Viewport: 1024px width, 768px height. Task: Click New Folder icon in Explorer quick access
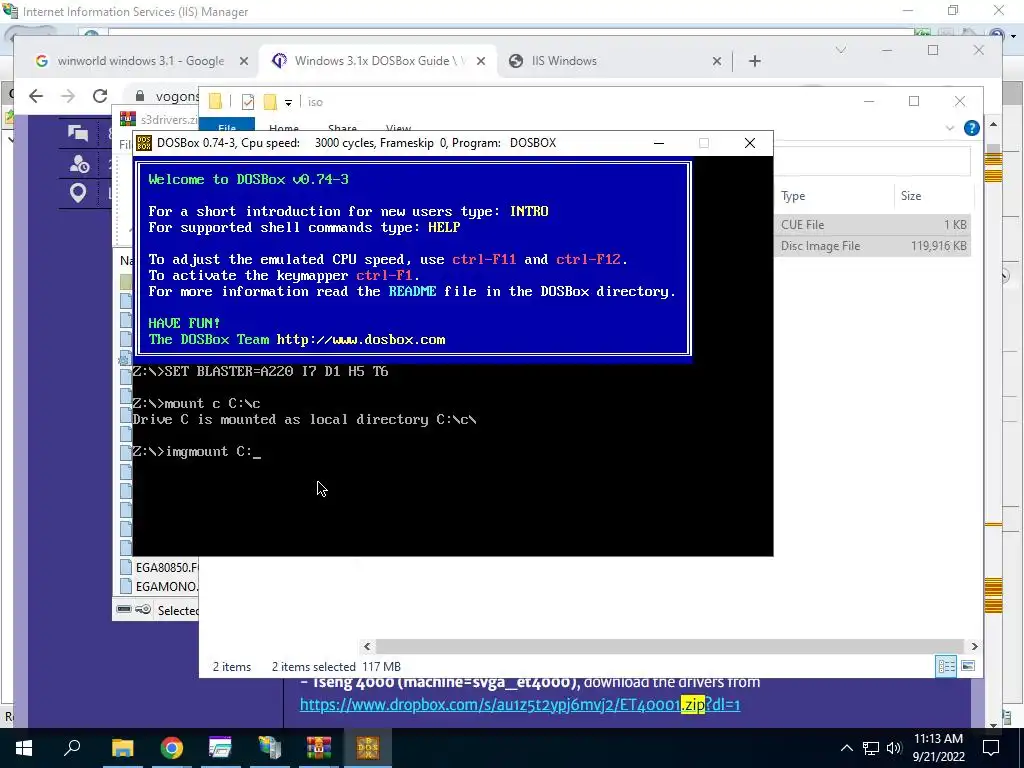pyautogui.click(x=270, y=102)
